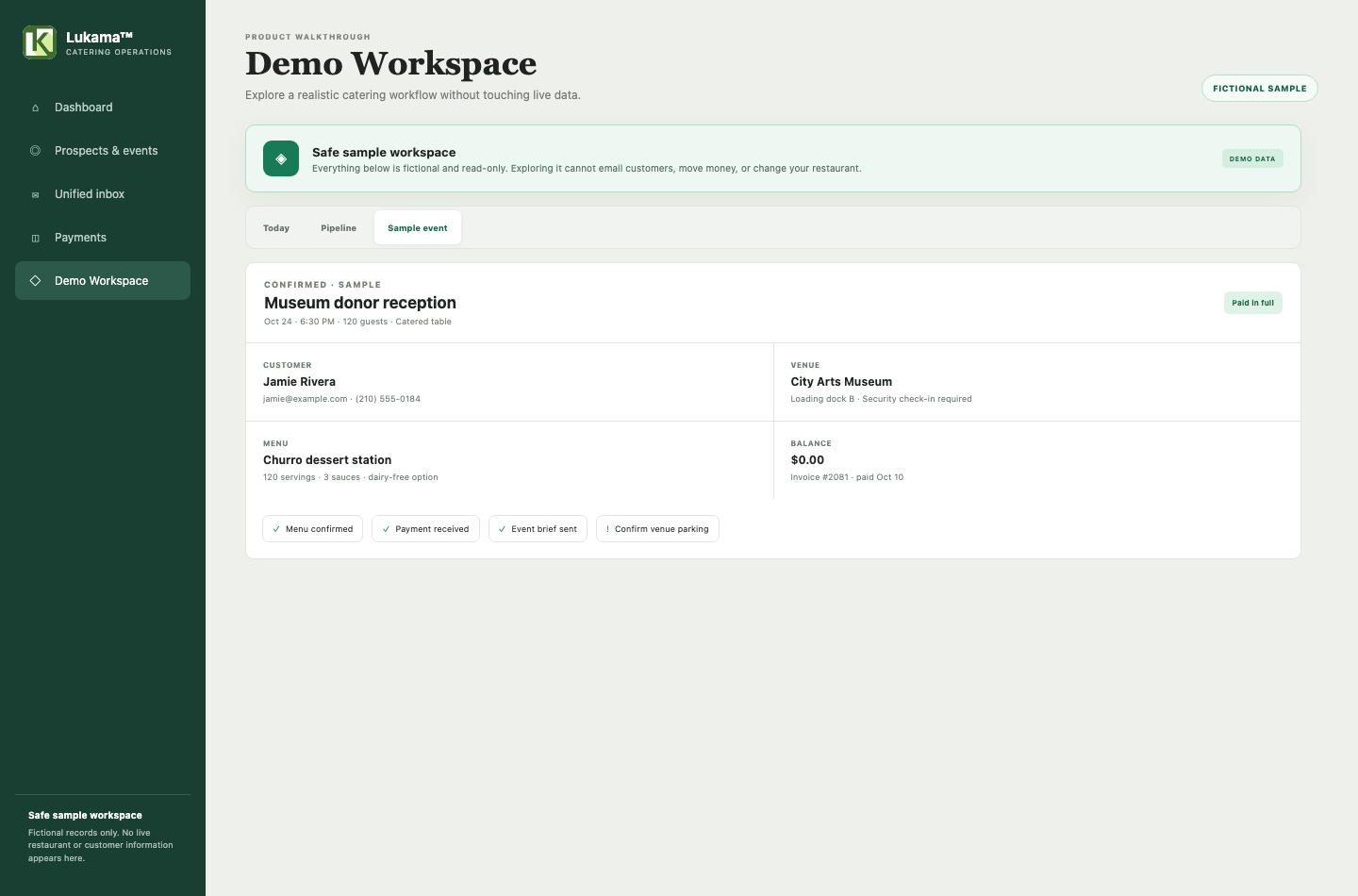Screen dimensions: 1358x896
Task: Click the Paid in full badge
Action: tap(1253, 303)
